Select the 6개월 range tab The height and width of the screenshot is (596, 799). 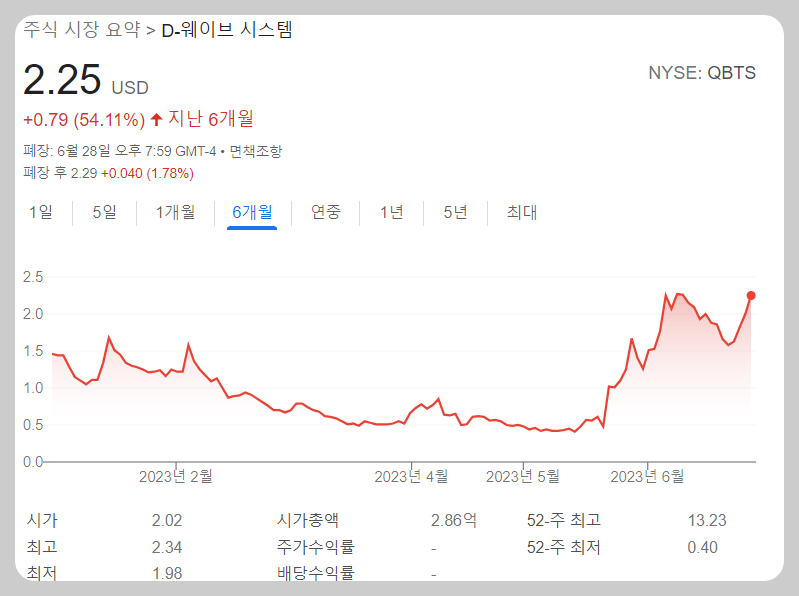pyautogui.click(x=252, y=212)
